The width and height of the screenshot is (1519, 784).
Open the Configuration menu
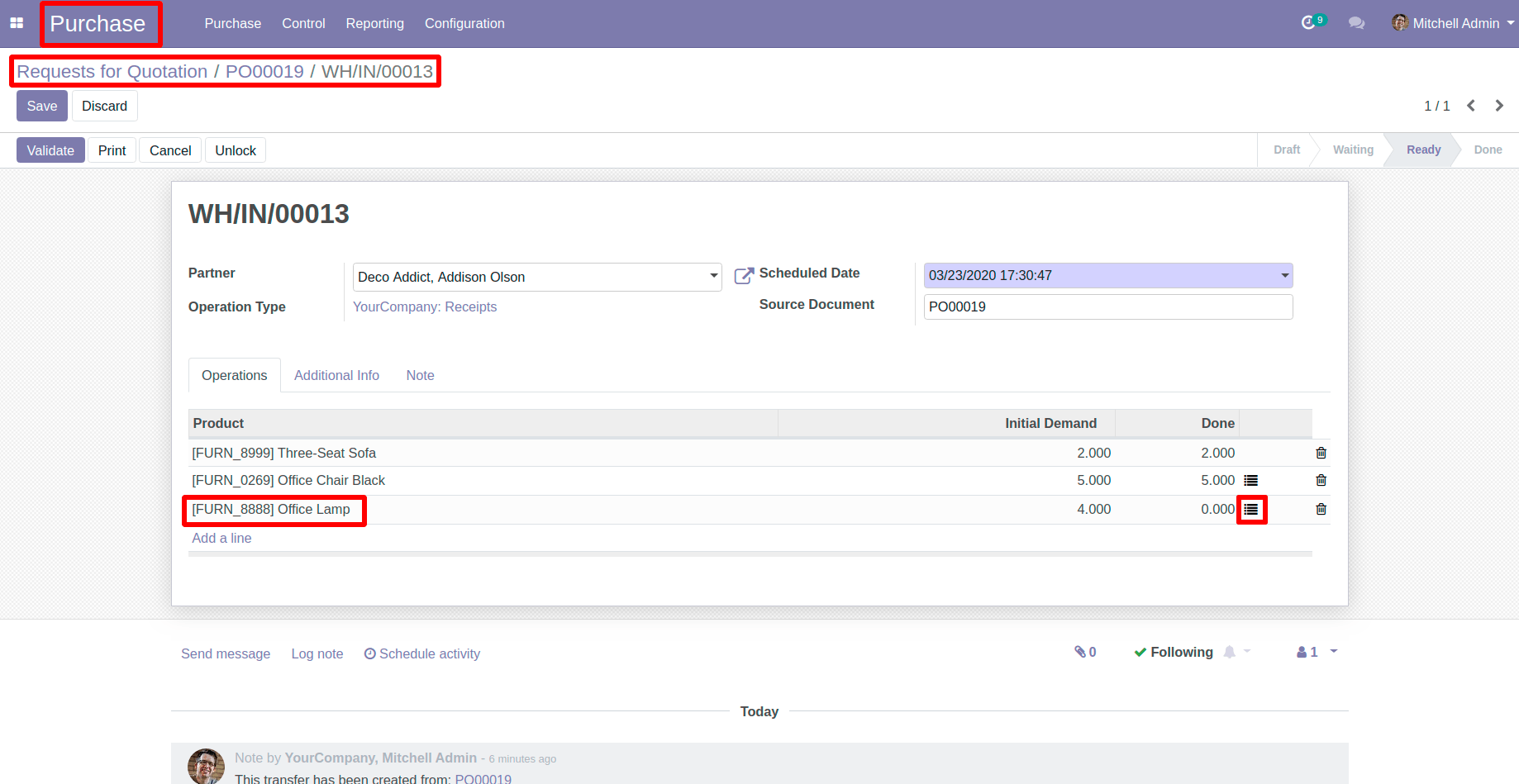[464, 23]
